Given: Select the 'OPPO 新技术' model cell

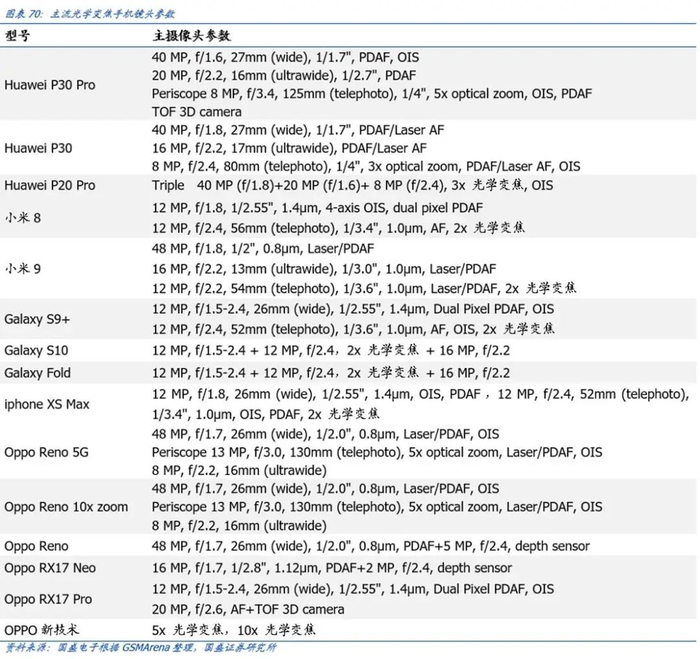Looking at the screenshot, I should [x=42, y=630].
